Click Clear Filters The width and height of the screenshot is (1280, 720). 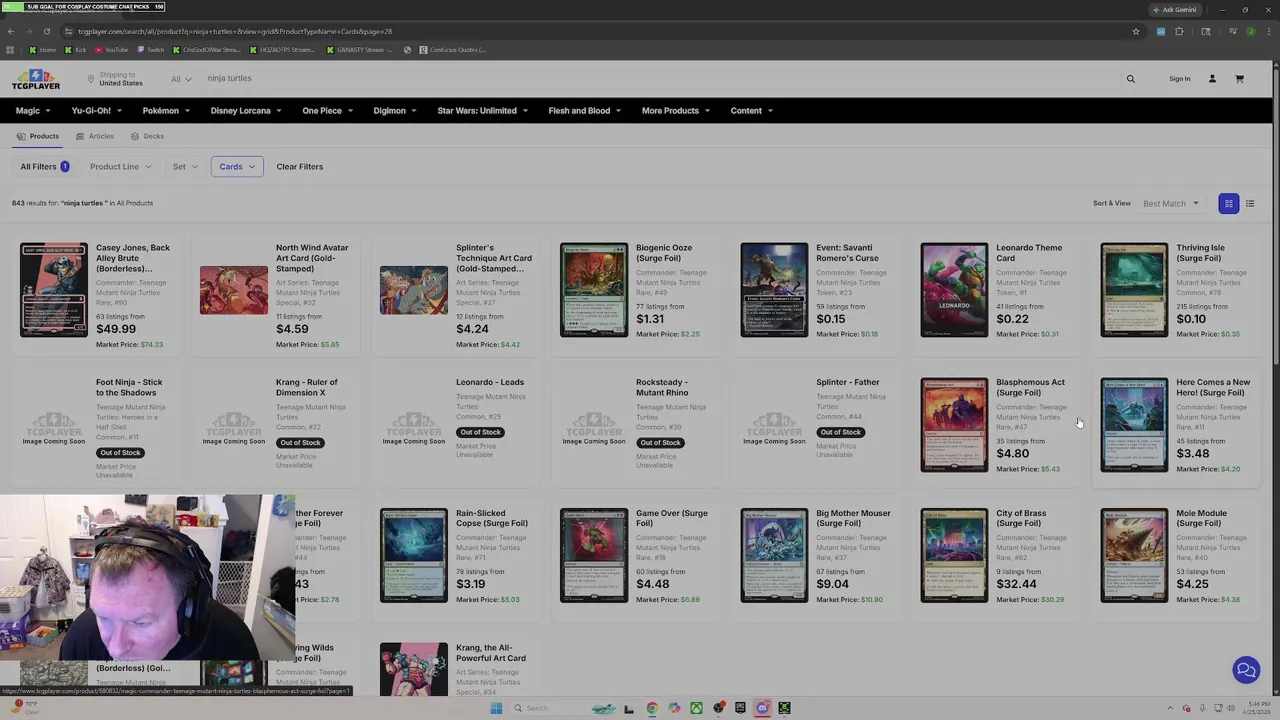(x=300, y=167)
